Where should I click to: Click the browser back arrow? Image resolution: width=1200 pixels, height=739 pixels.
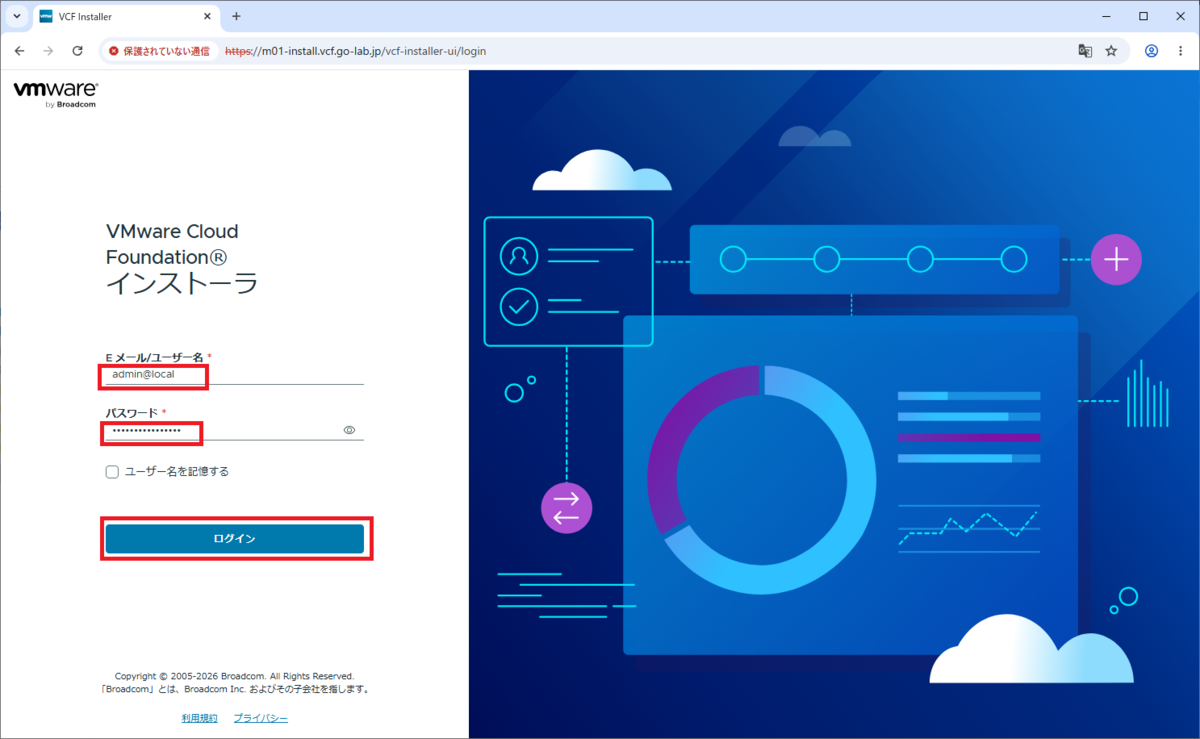click(19, 51)
